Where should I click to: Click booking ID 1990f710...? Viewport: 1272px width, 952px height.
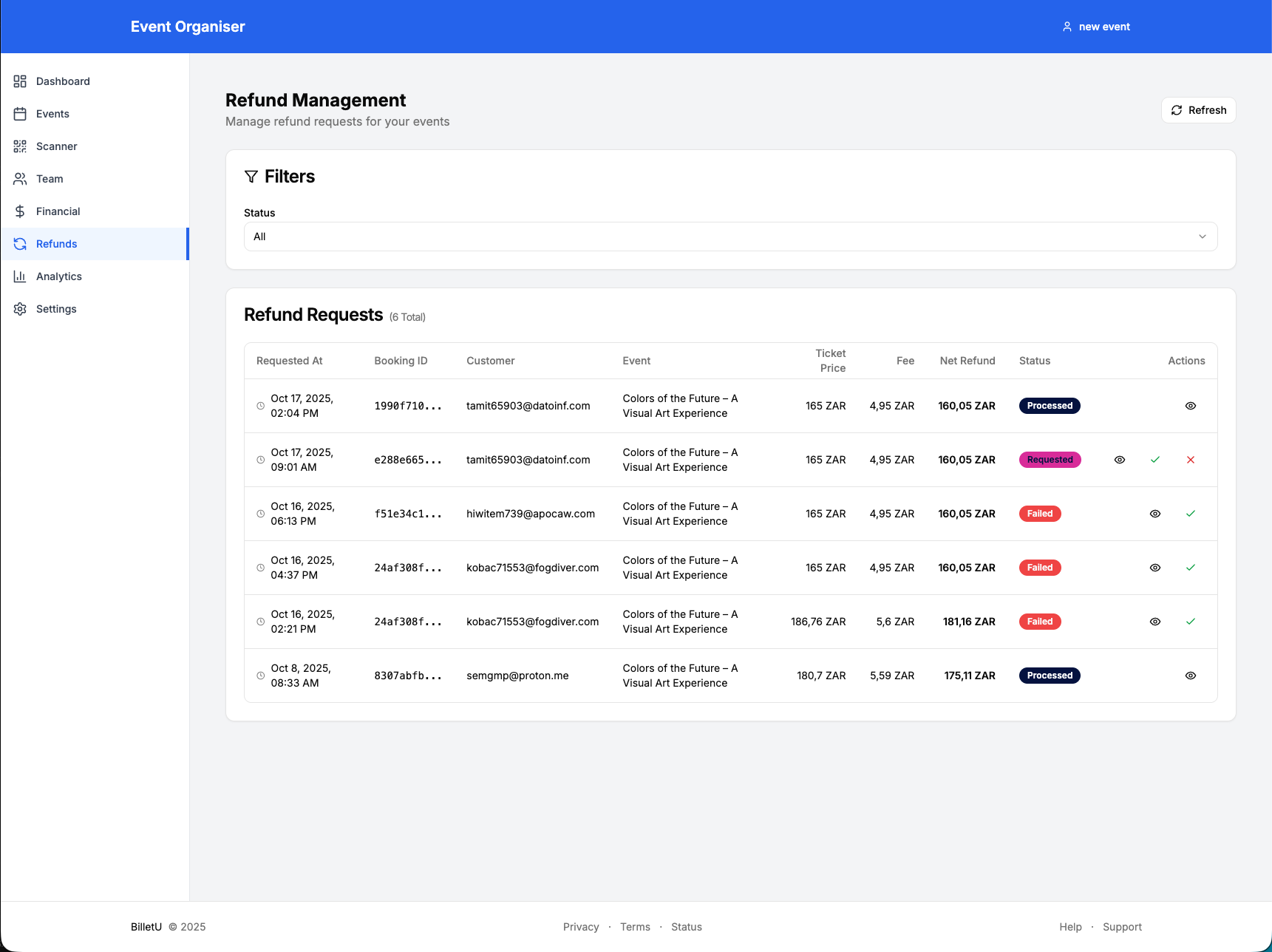pos(408,406)
